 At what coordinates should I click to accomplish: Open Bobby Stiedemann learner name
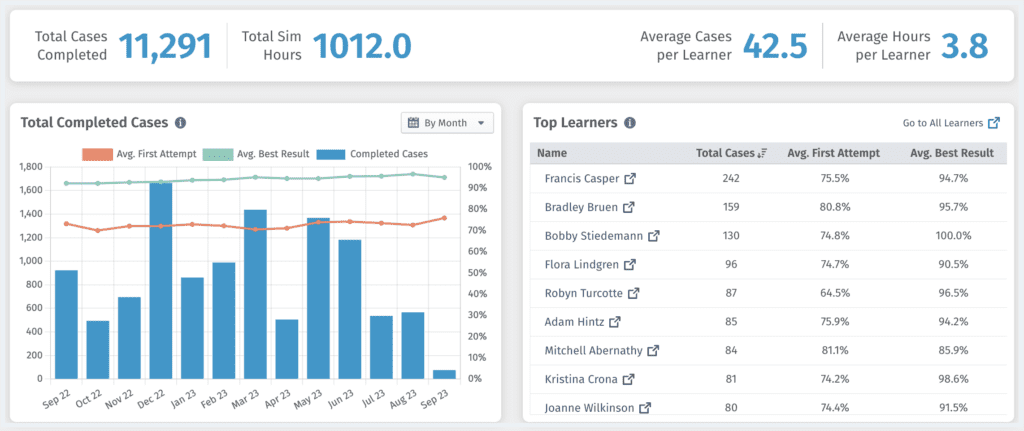(x=594, y=236)
